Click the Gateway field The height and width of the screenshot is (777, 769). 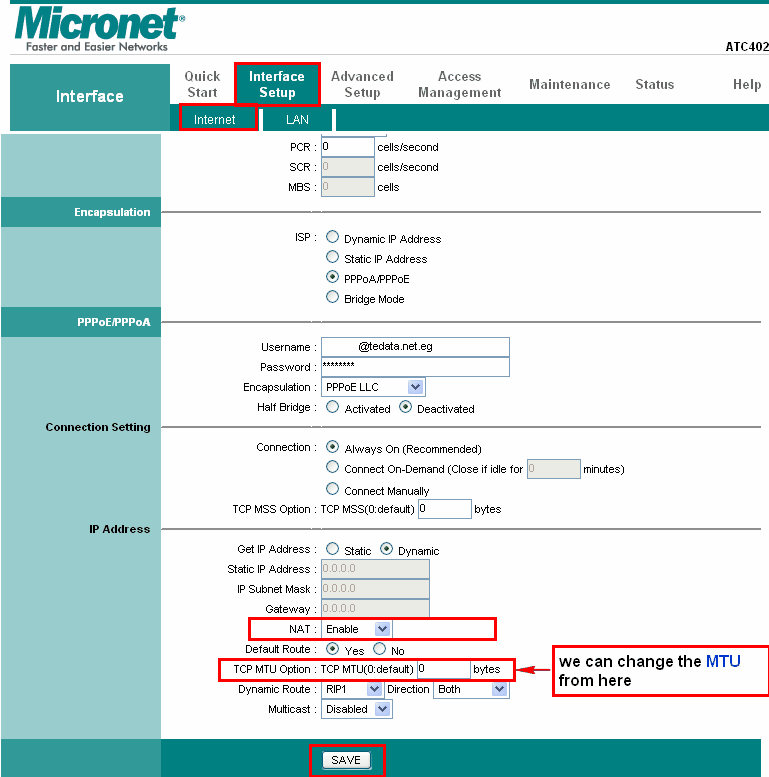click(375, 609)
